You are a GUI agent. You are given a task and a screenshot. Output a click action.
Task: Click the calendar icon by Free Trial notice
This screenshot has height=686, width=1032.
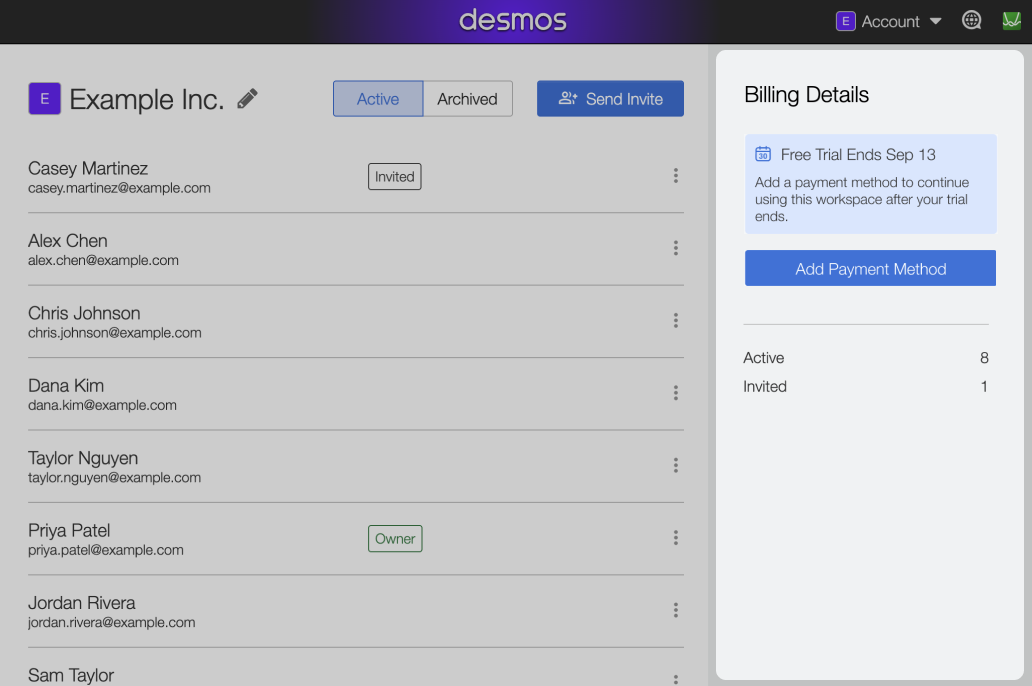[x=763, y=154]
